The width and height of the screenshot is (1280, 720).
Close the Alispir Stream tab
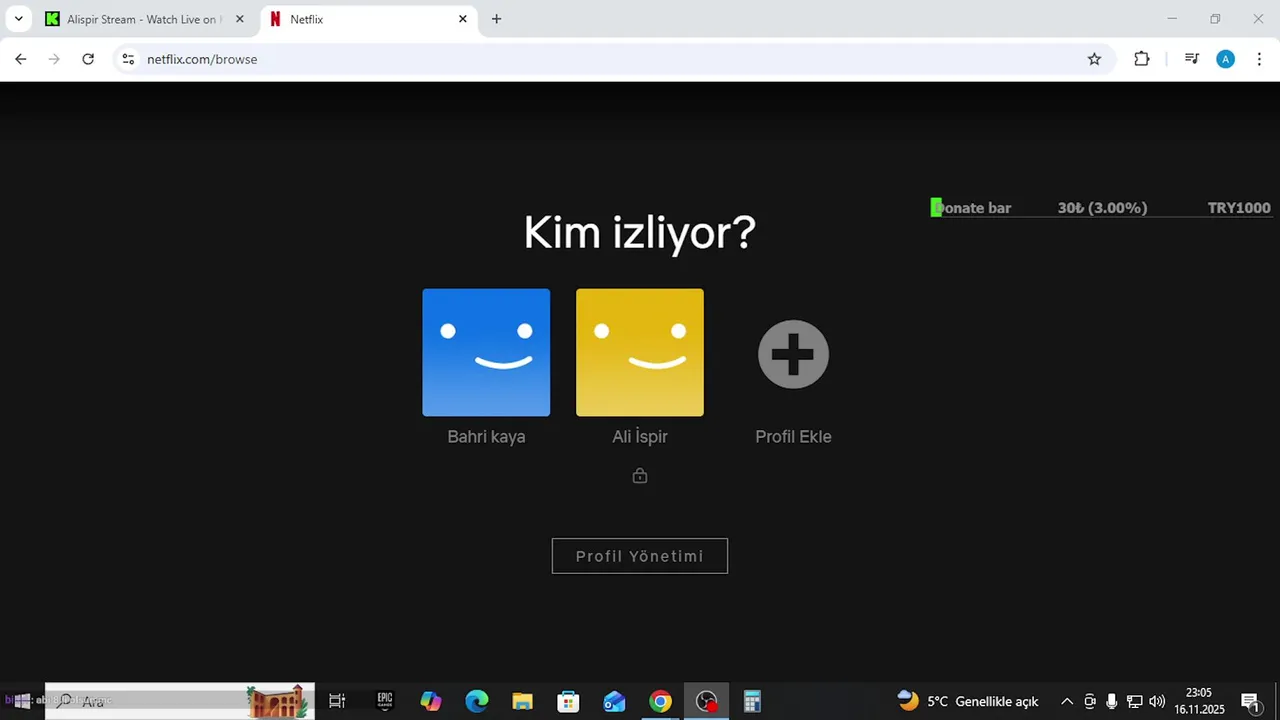click(x=239, y=19)
